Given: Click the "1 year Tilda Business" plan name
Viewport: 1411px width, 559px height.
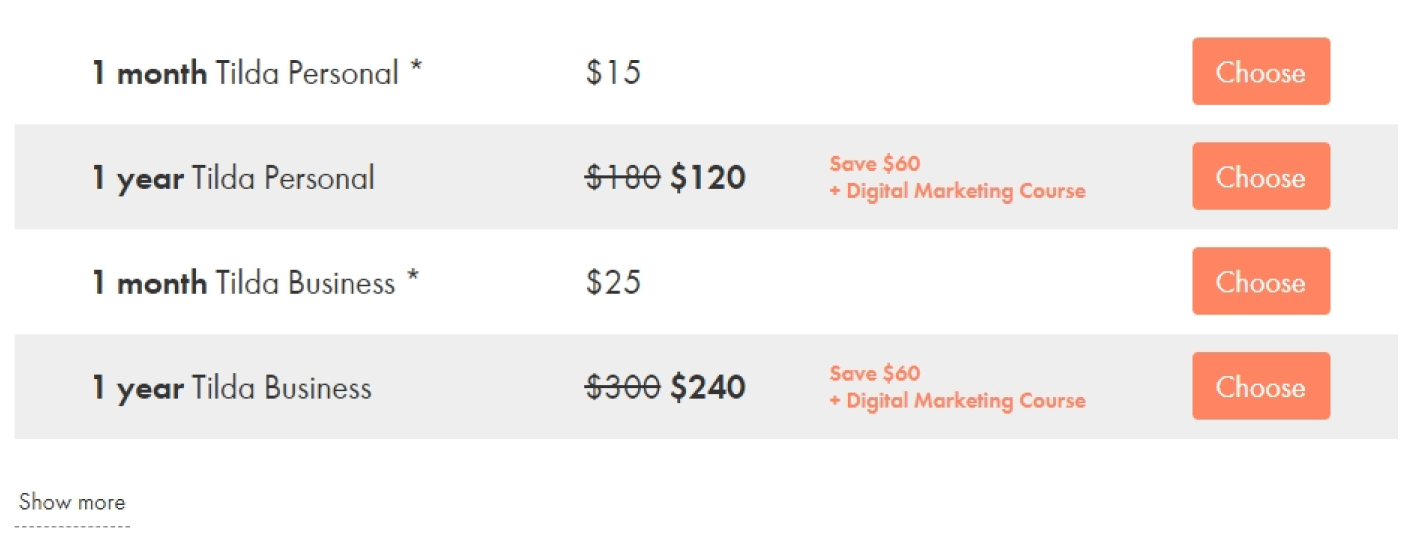Looking at the screenshot, I should click(231, 388).
